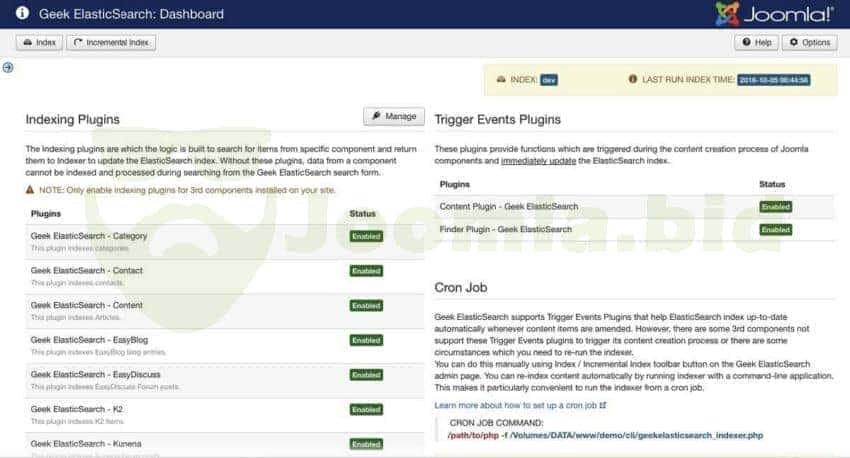Click the /path/to/php command text
The width and height of the screenshot is (850, 458).
pyautogui.click(x=473, y=435)
